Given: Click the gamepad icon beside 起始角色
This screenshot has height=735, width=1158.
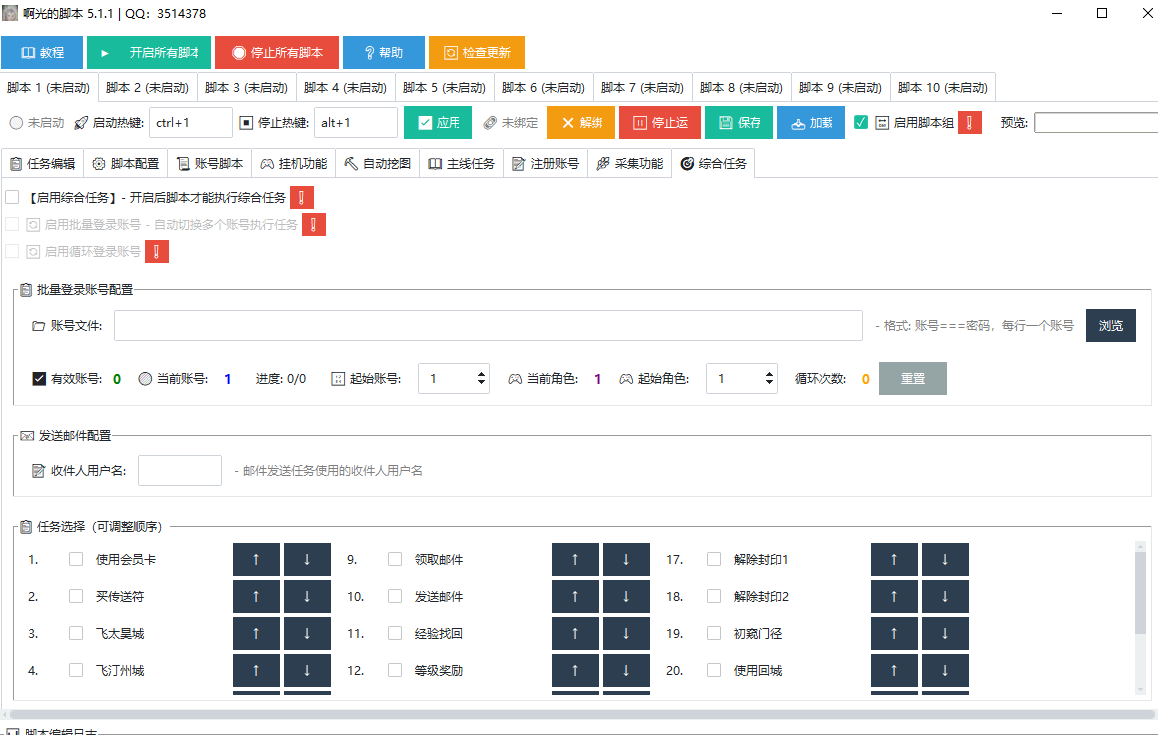Looking at the screenshot, I should tap(626, 379).
